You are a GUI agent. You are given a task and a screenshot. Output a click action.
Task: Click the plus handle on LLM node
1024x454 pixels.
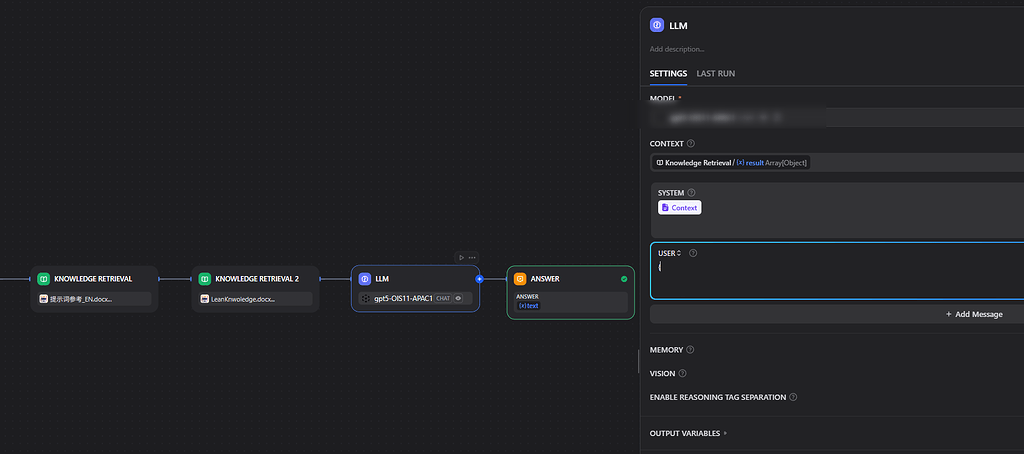(x=479, y=279)
